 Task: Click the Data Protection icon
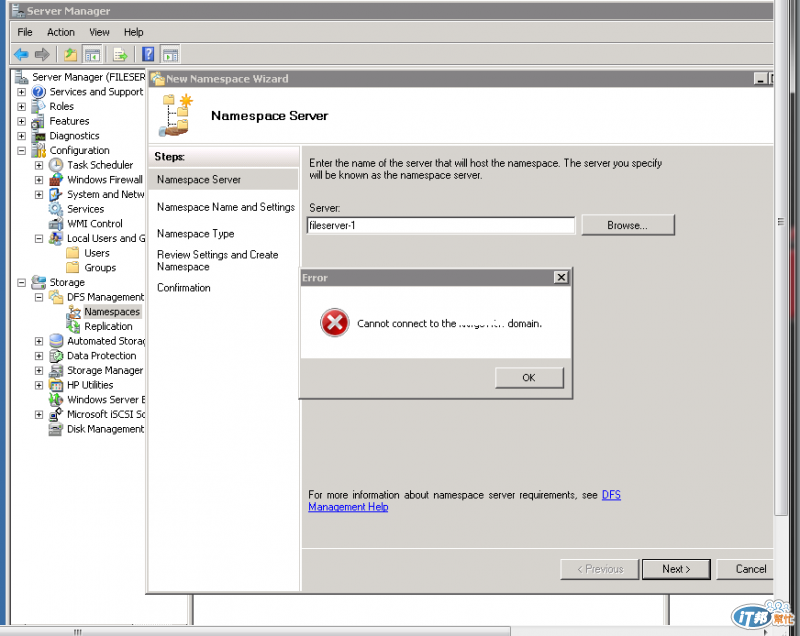point(56,356)
